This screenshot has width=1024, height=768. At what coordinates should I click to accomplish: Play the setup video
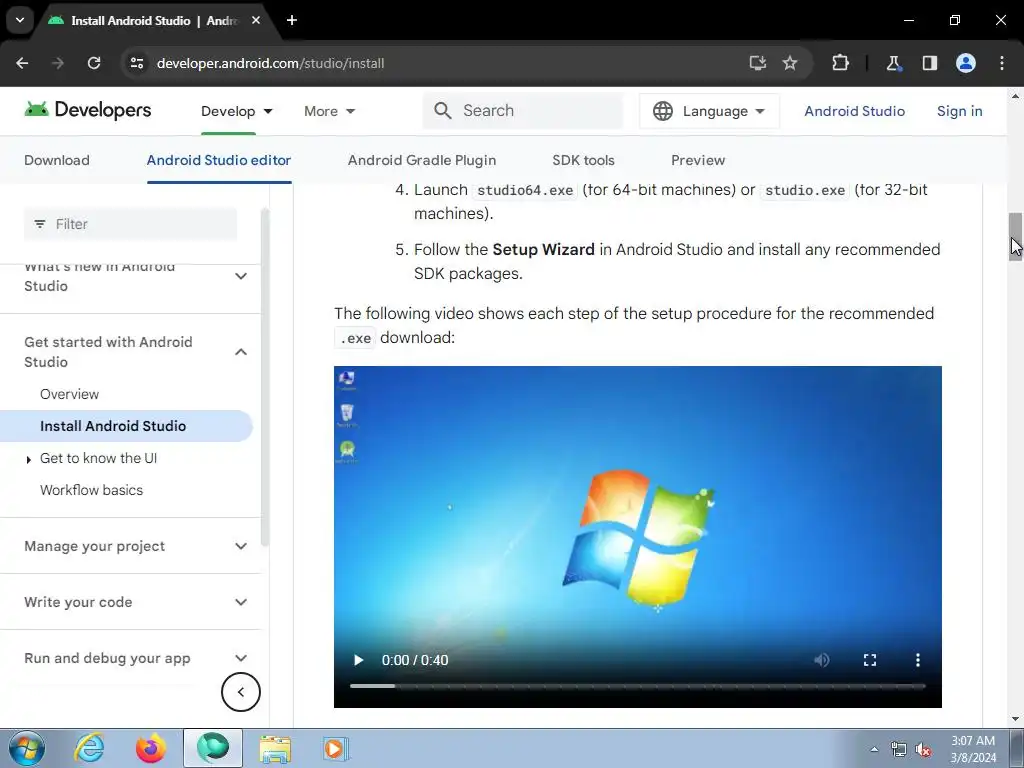[x=358, y=660]
